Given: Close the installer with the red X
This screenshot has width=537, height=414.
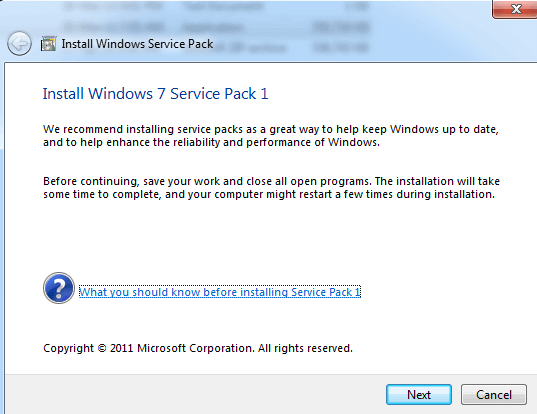Looking at the screenshot, I should 515,9.
